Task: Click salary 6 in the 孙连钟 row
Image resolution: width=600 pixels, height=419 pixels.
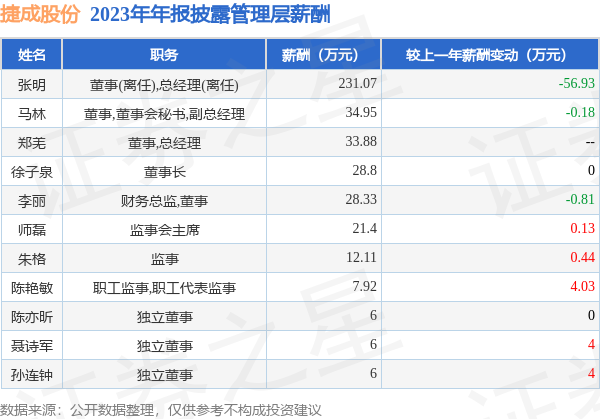Action: (x=373, y=374)
